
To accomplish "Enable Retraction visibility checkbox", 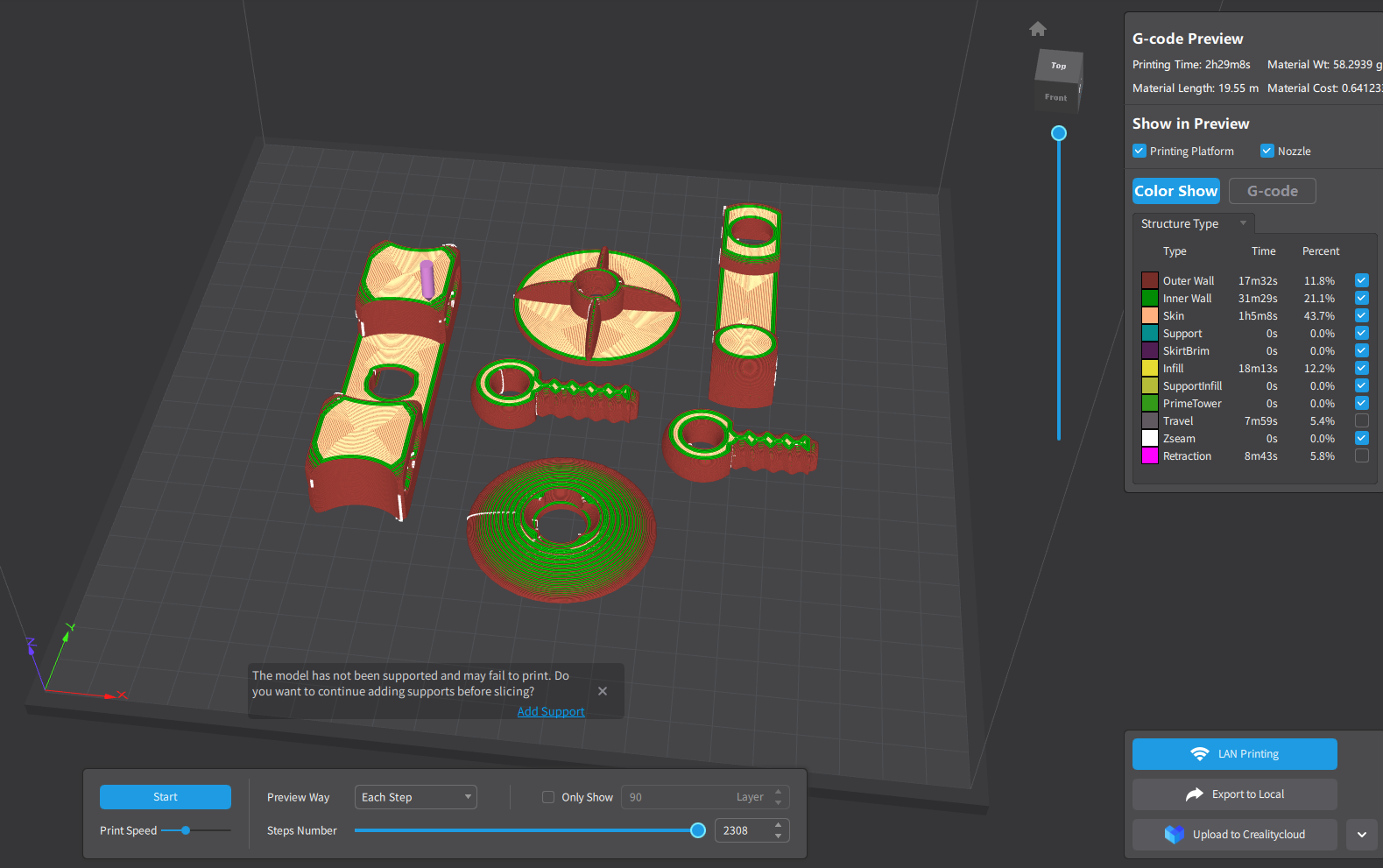I will click(1362, 455).
